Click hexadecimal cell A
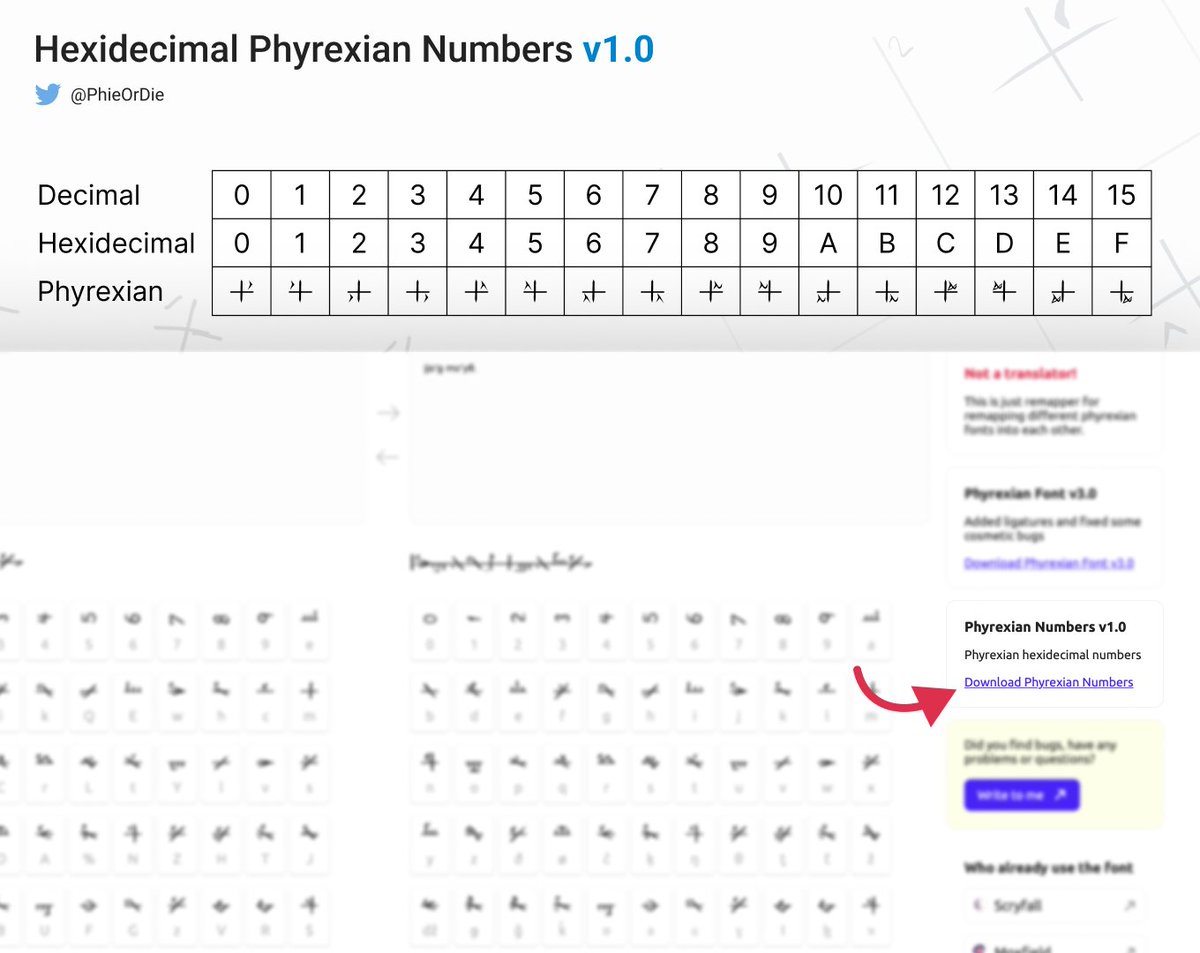 click(828, 243)
